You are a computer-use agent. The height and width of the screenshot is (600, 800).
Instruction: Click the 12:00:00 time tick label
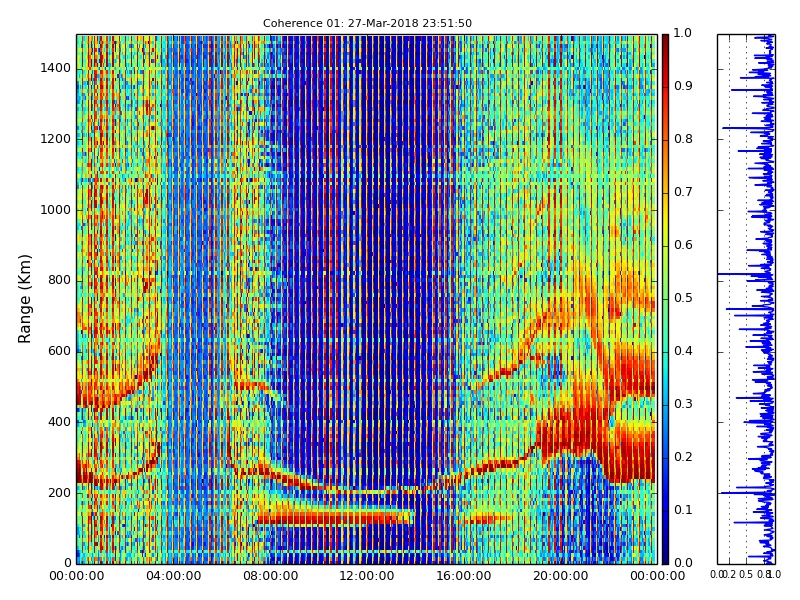367,577
